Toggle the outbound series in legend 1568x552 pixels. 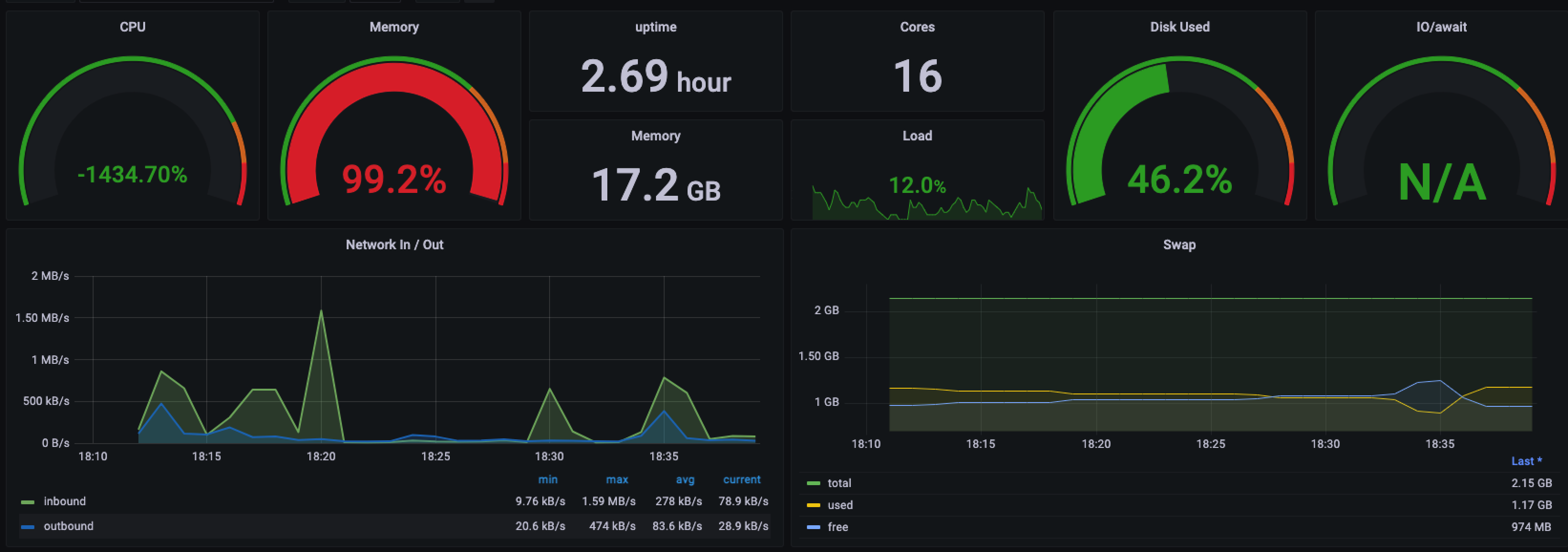(x=68, y=526)
